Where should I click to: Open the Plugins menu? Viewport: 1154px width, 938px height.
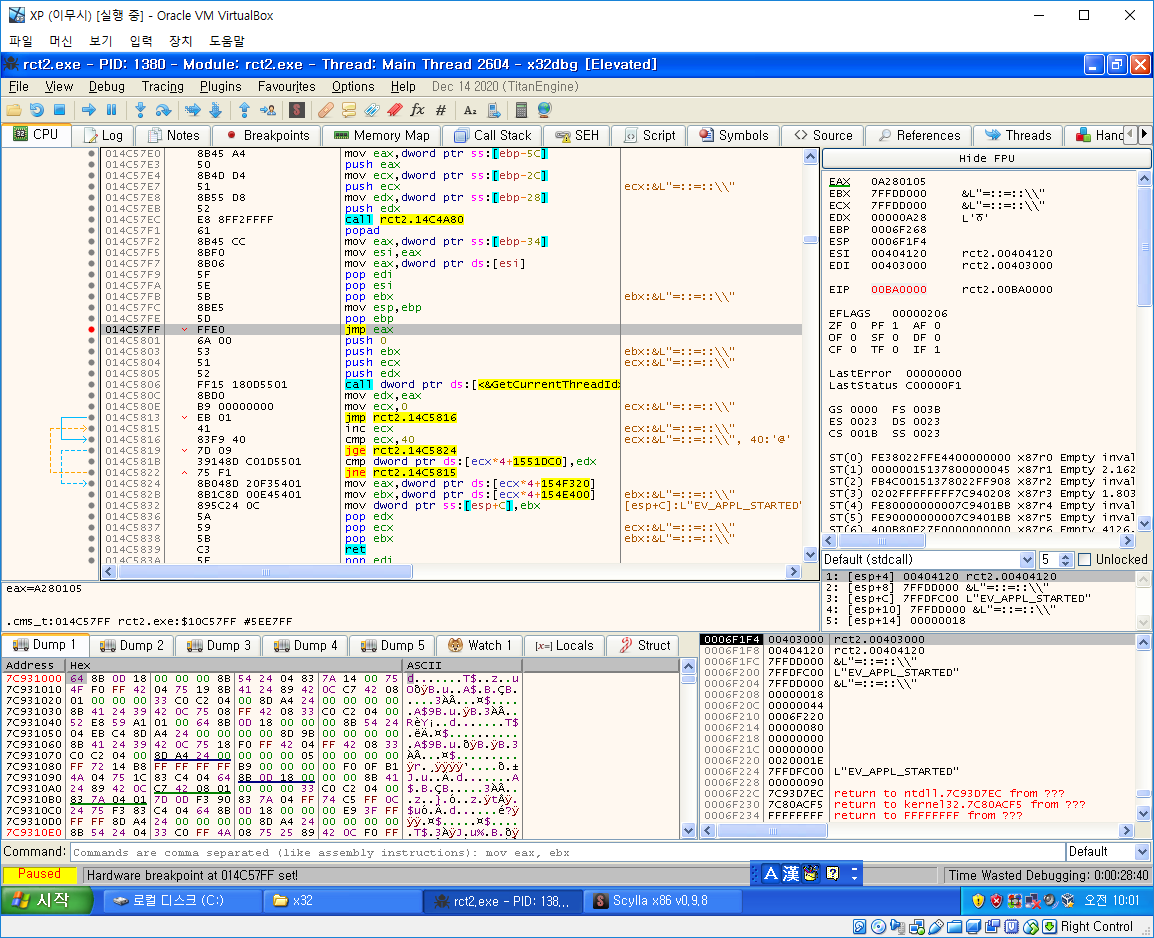click(220, 87)
